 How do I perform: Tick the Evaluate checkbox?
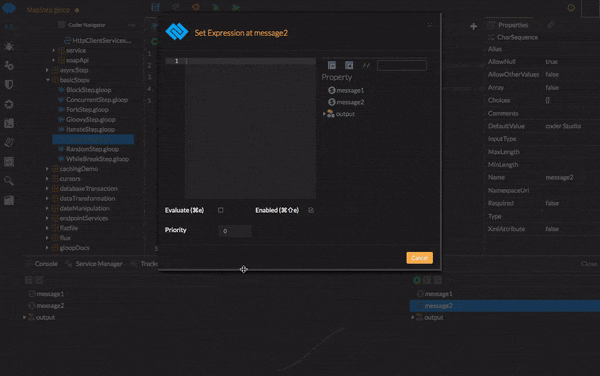[x=221, y=210]
